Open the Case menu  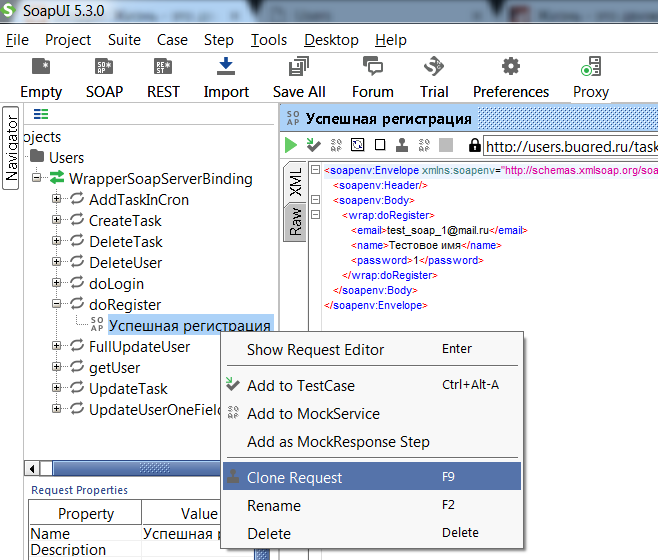coord(172,40)
